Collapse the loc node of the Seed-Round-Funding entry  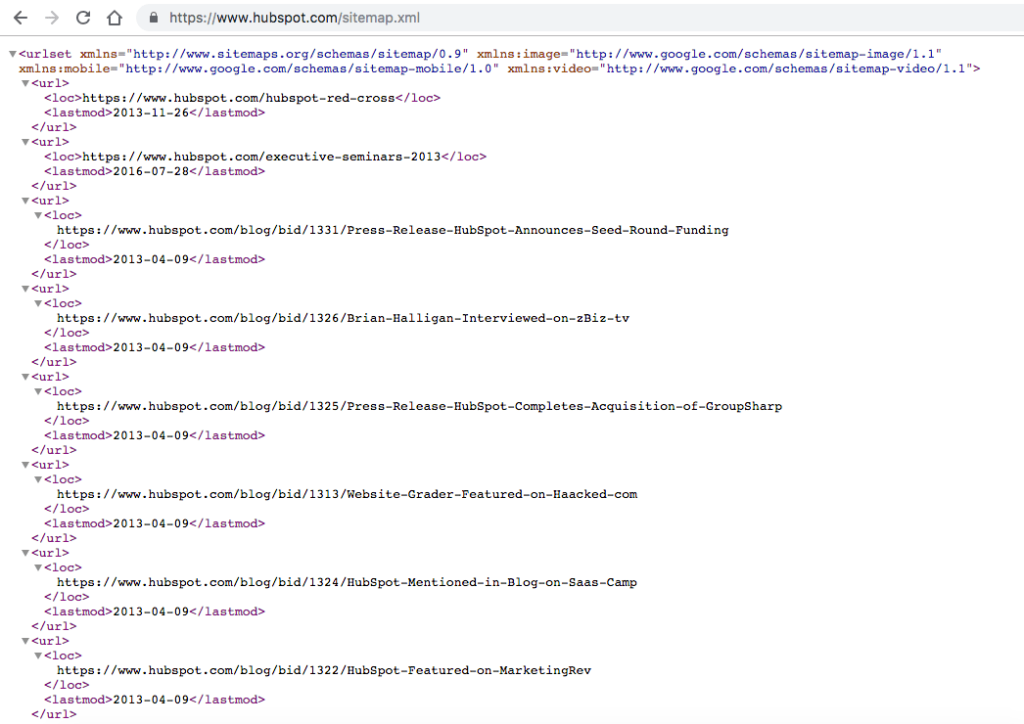[x=38, y=216]
